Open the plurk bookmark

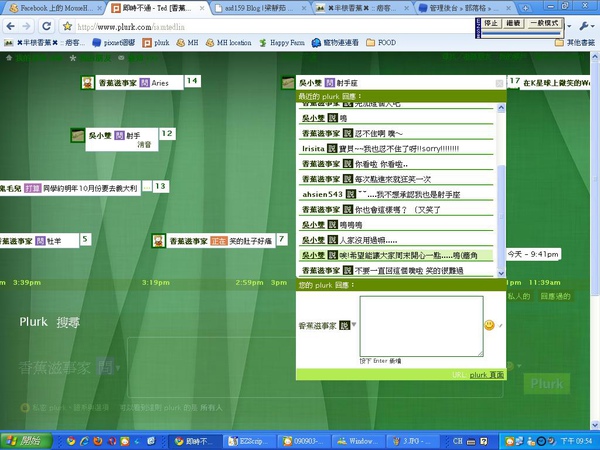(x=156, y=42)
